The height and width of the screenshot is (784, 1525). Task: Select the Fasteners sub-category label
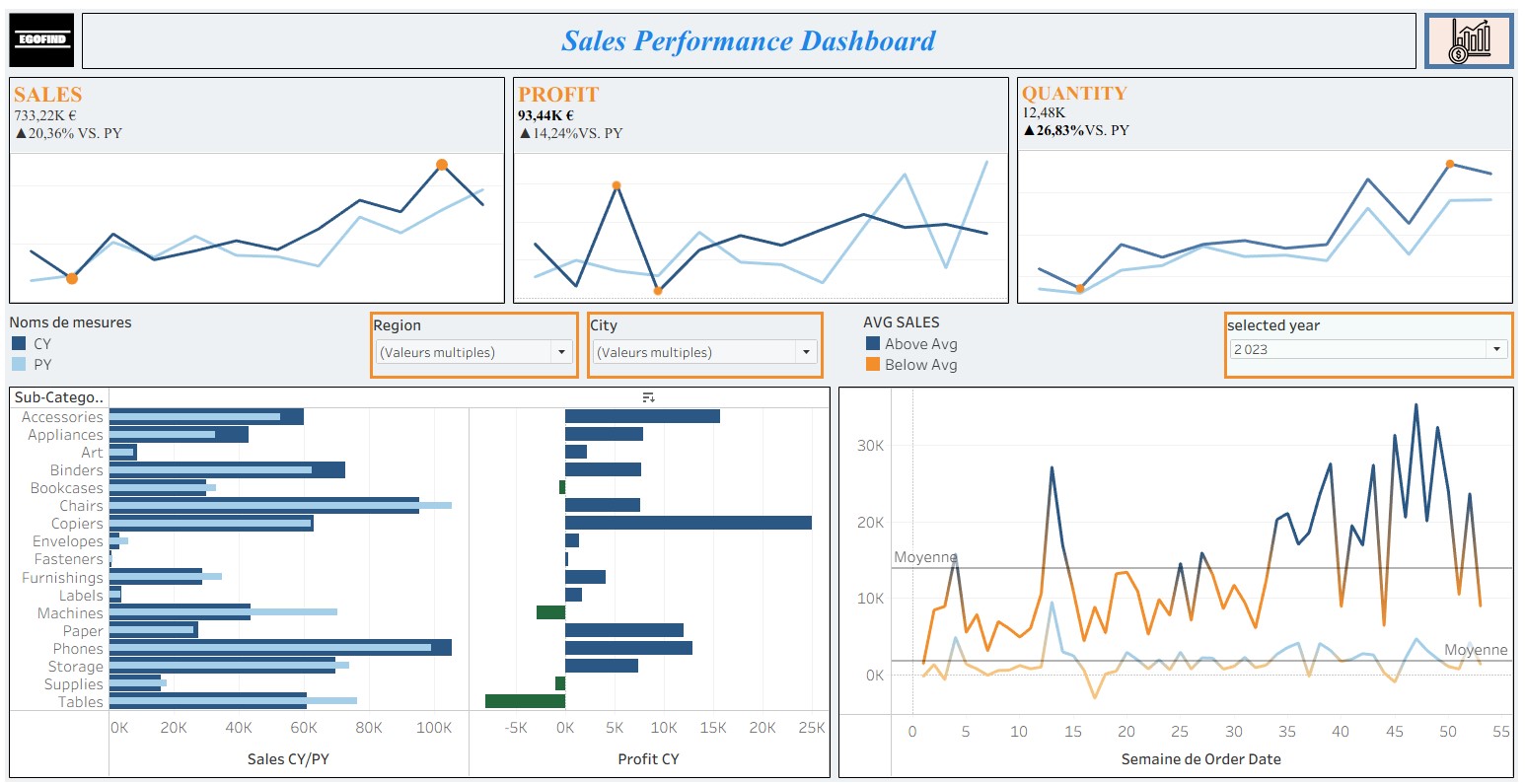click(69, 559)
